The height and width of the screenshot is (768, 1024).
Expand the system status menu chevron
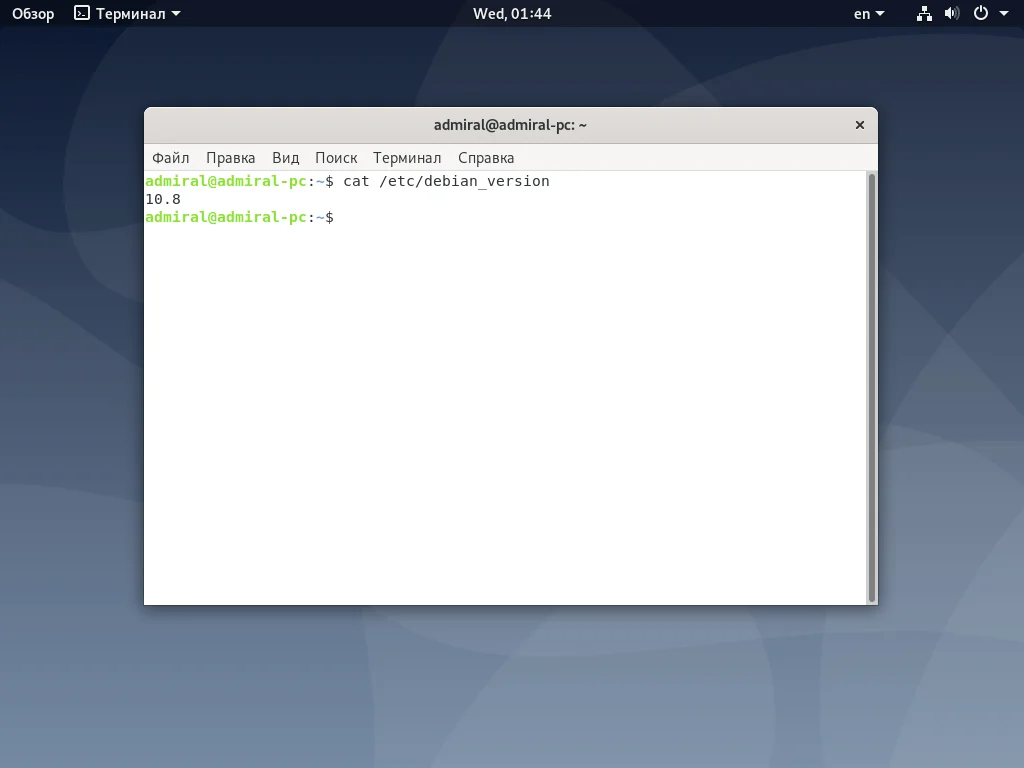[x=1004, y=13]
